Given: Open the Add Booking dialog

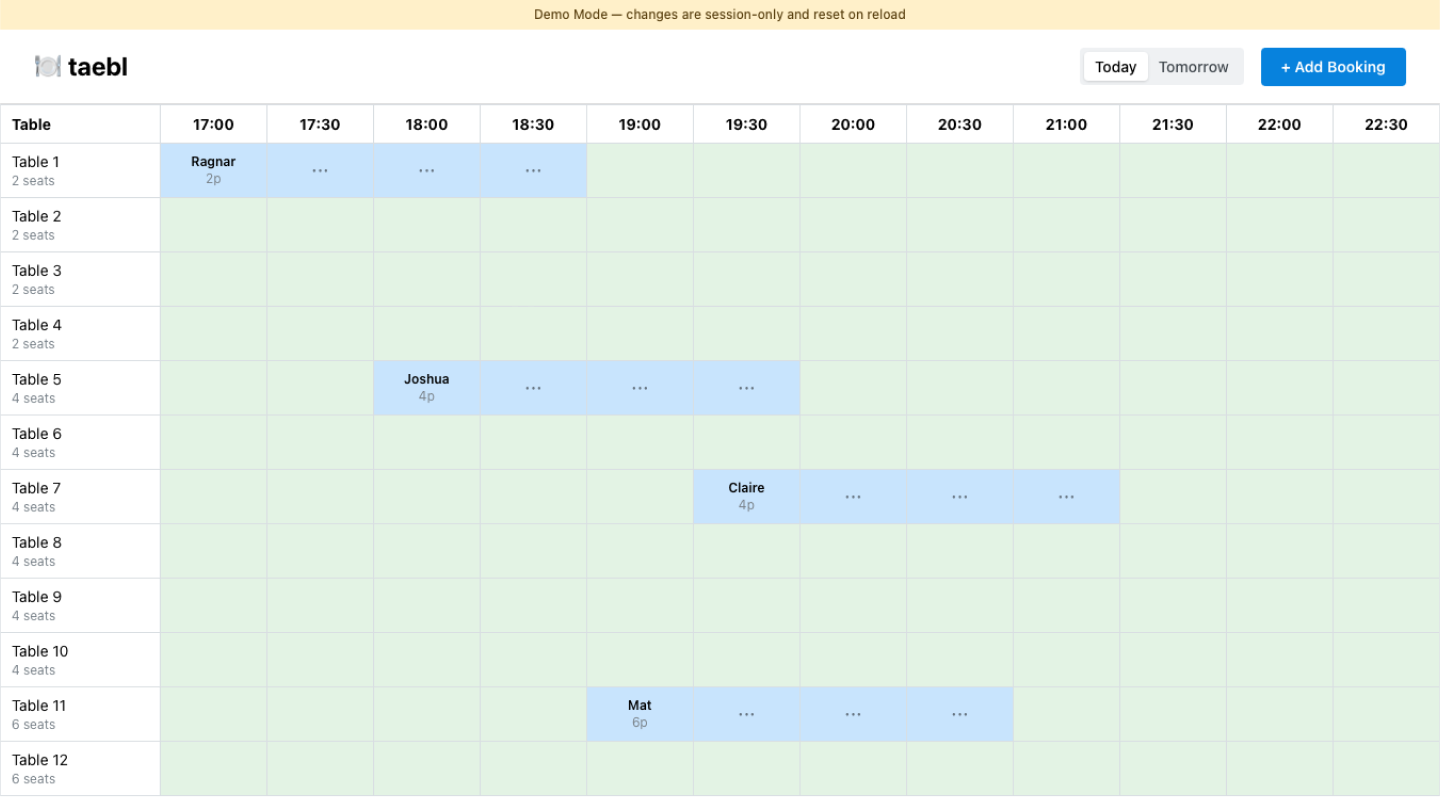Looking at the screenshot, I should pos(1333,67).
